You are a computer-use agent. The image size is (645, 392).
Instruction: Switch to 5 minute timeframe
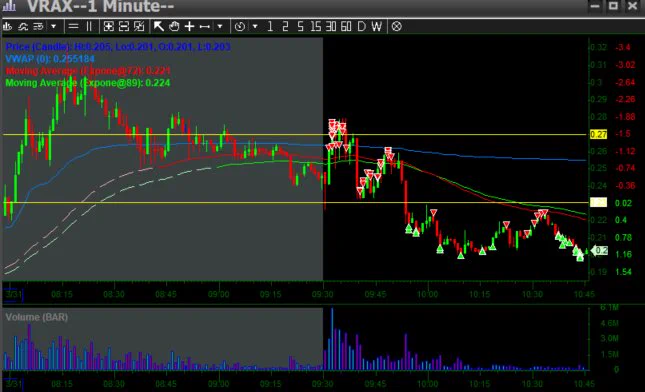[301, 27]
